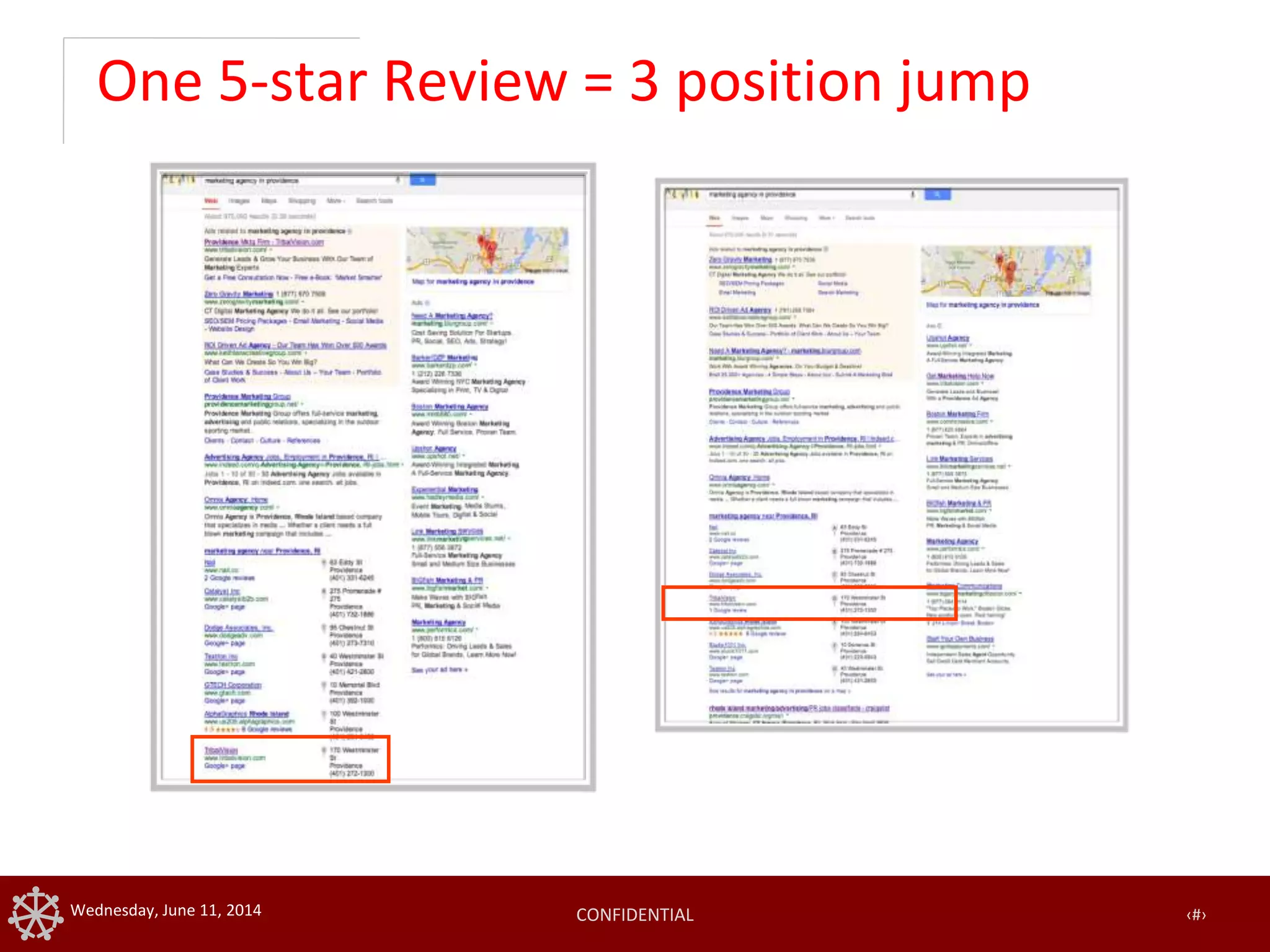Open Boston Marketing Firm ad in right screenshot
This screenshot has height=952, width=1270.
click(x=957, y=413)
